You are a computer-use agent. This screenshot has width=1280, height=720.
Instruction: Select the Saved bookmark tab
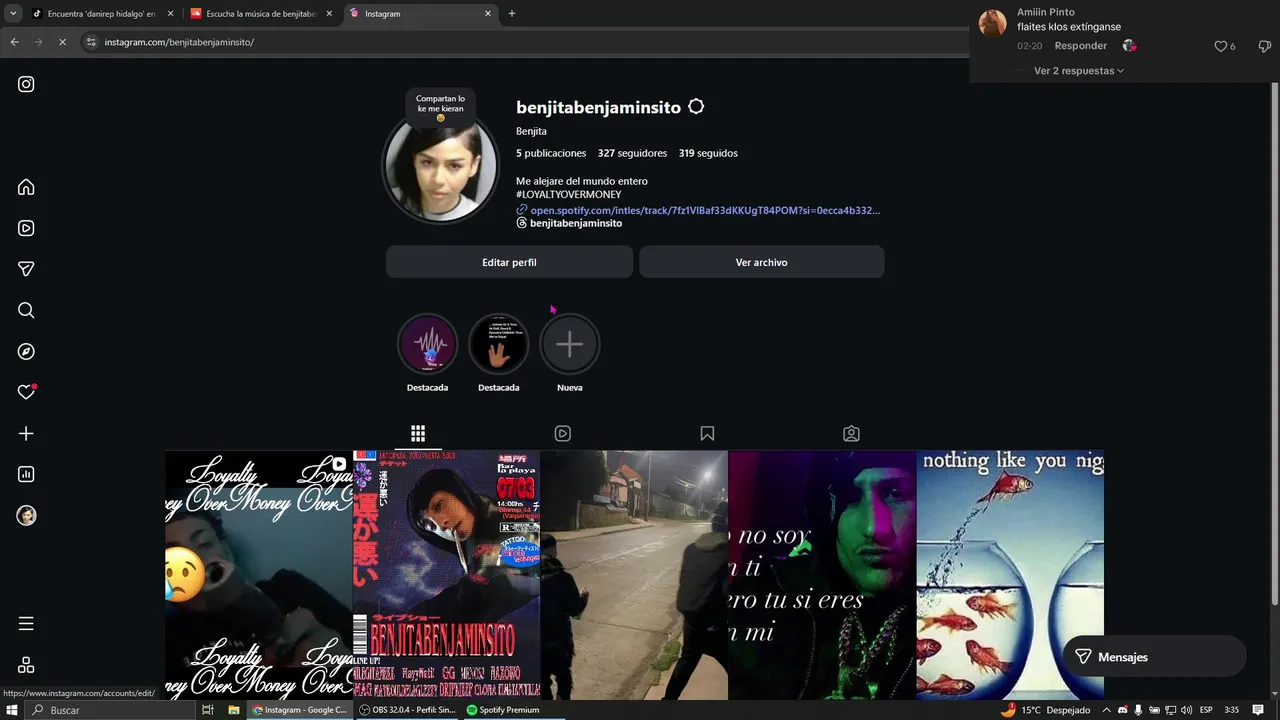pyautogui.click(x=707, y=434)
